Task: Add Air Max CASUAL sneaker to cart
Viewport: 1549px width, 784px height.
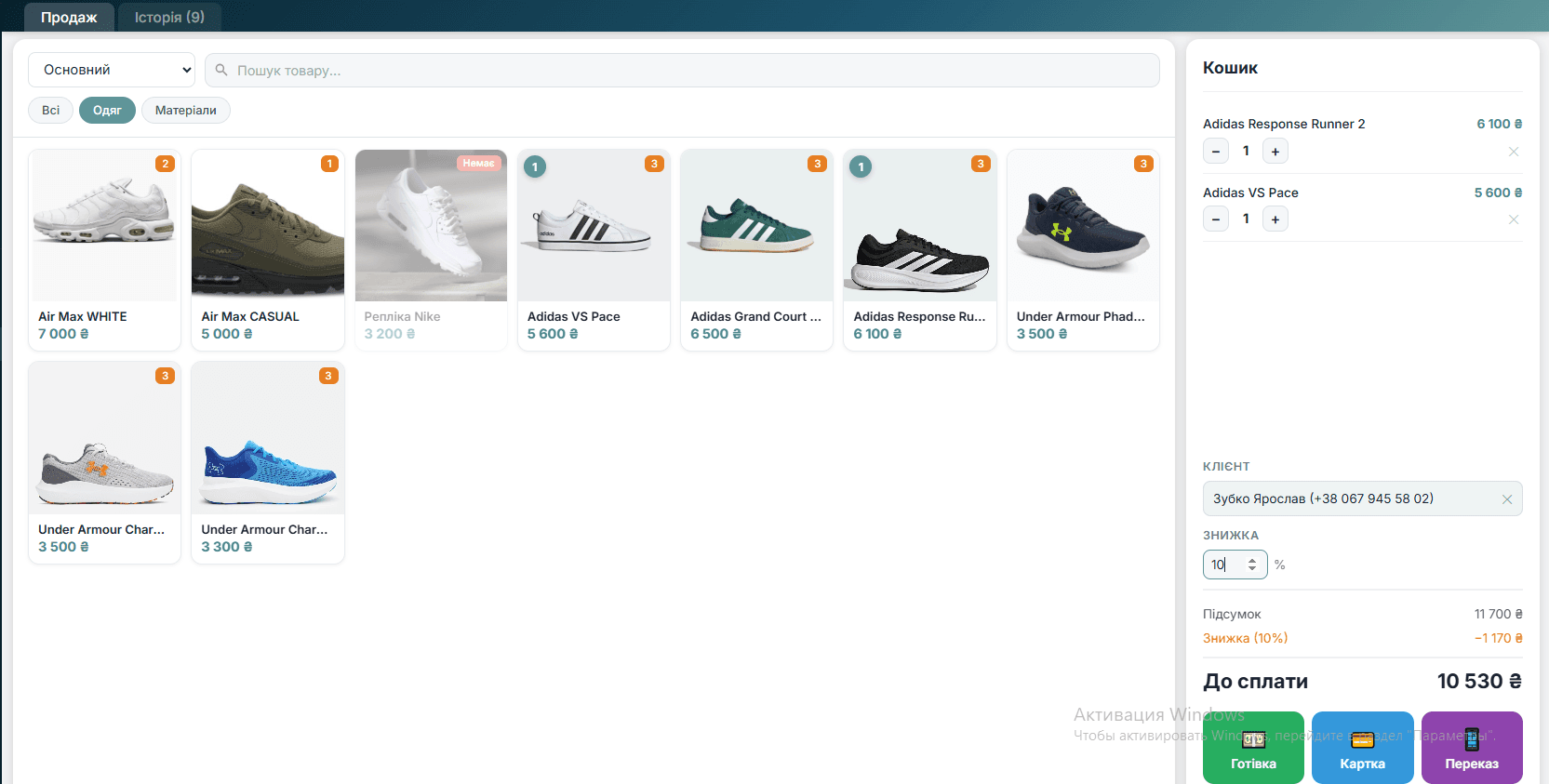Action: tap(268, 249)
